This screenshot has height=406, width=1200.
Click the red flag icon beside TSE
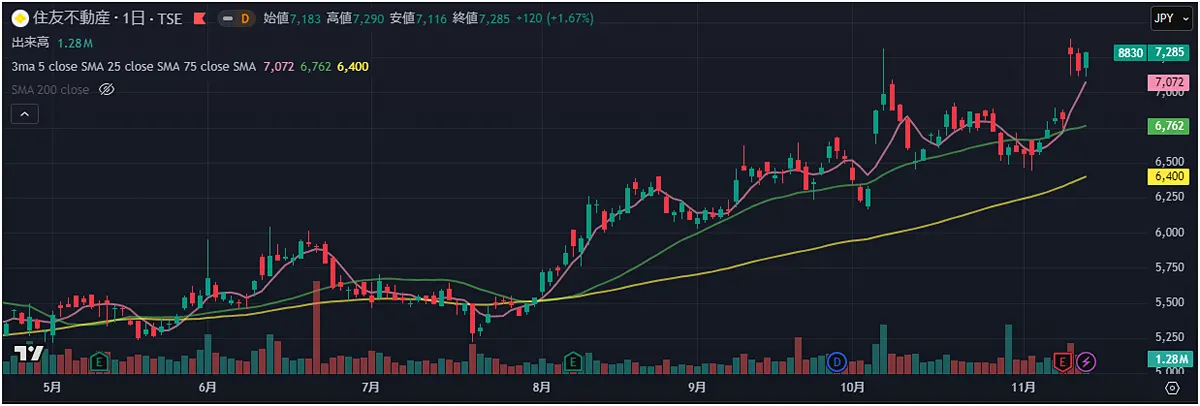click(199, 19)
